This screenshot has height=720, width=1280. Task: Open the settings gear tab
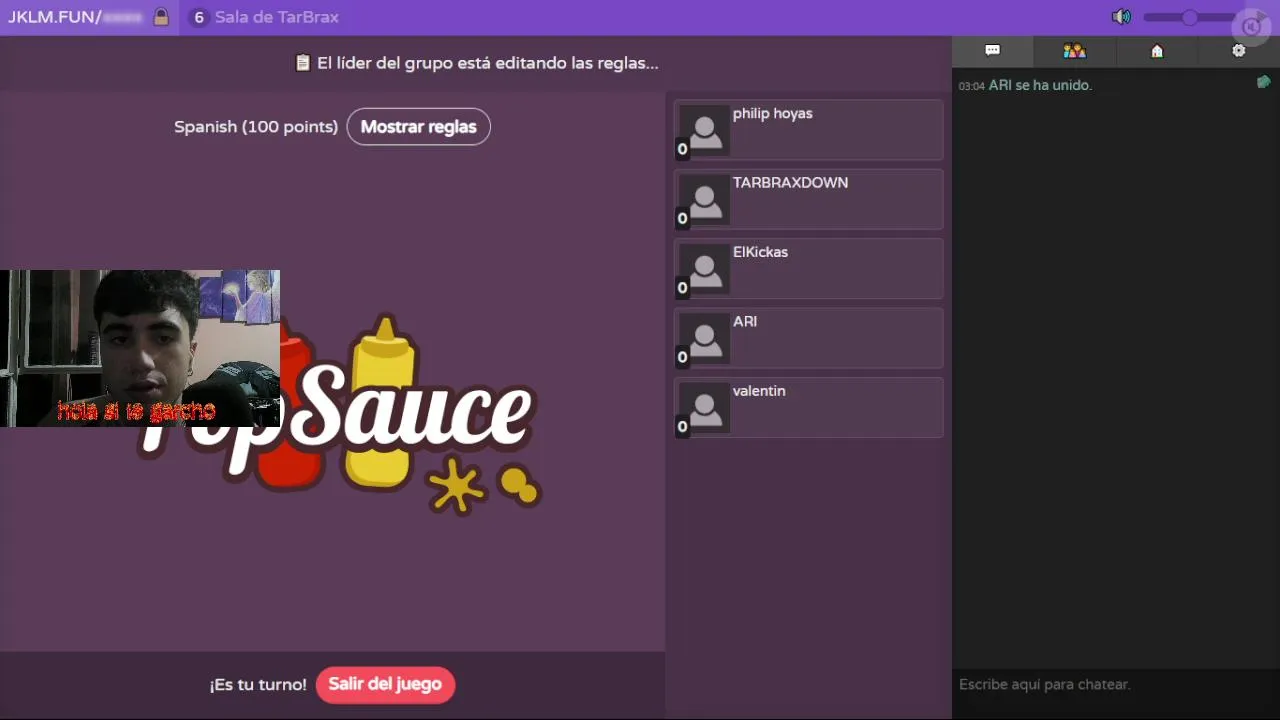pyautogui.click(x=1239, y=51)
